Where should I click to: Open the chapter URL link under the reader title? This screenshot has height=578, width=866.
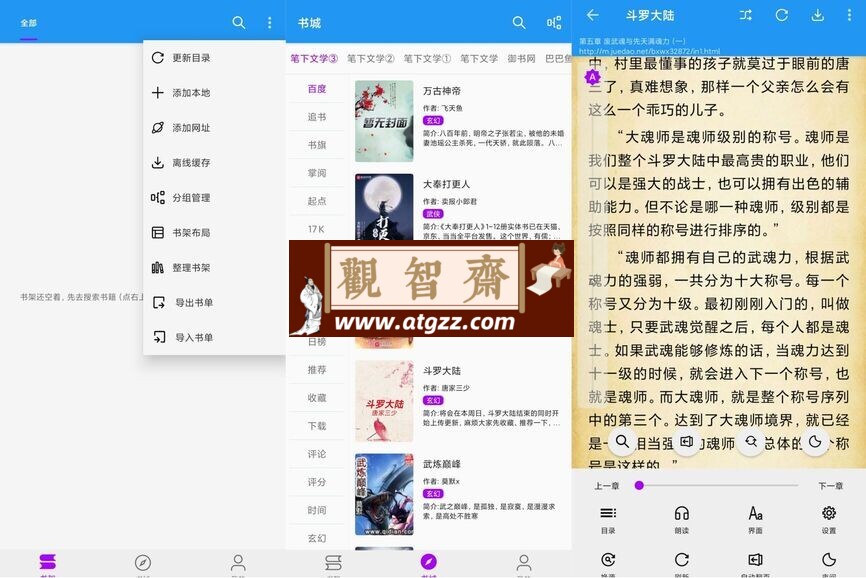click(x=650, y=51)
